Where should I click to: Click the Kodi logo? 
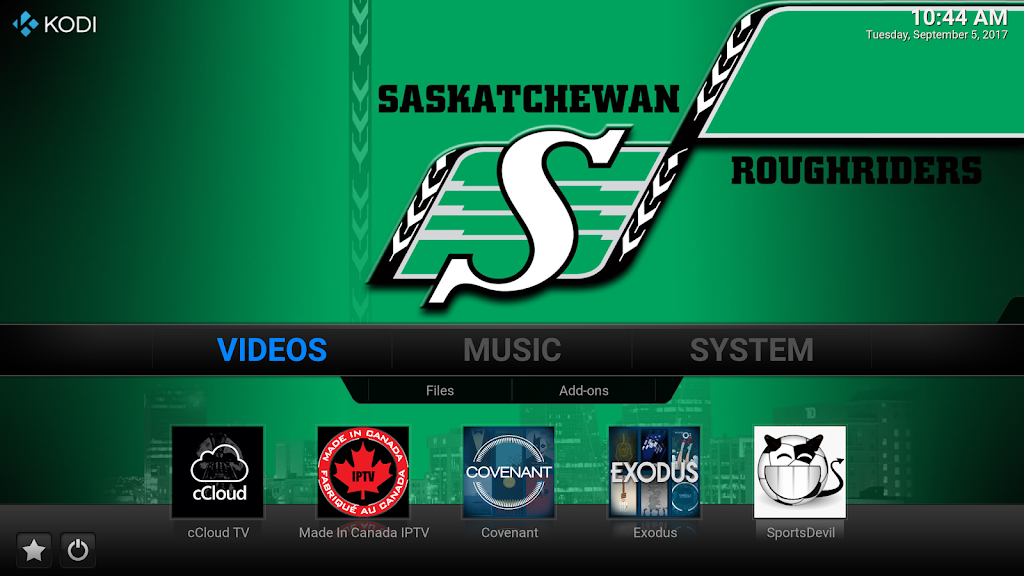click(54, 24)
